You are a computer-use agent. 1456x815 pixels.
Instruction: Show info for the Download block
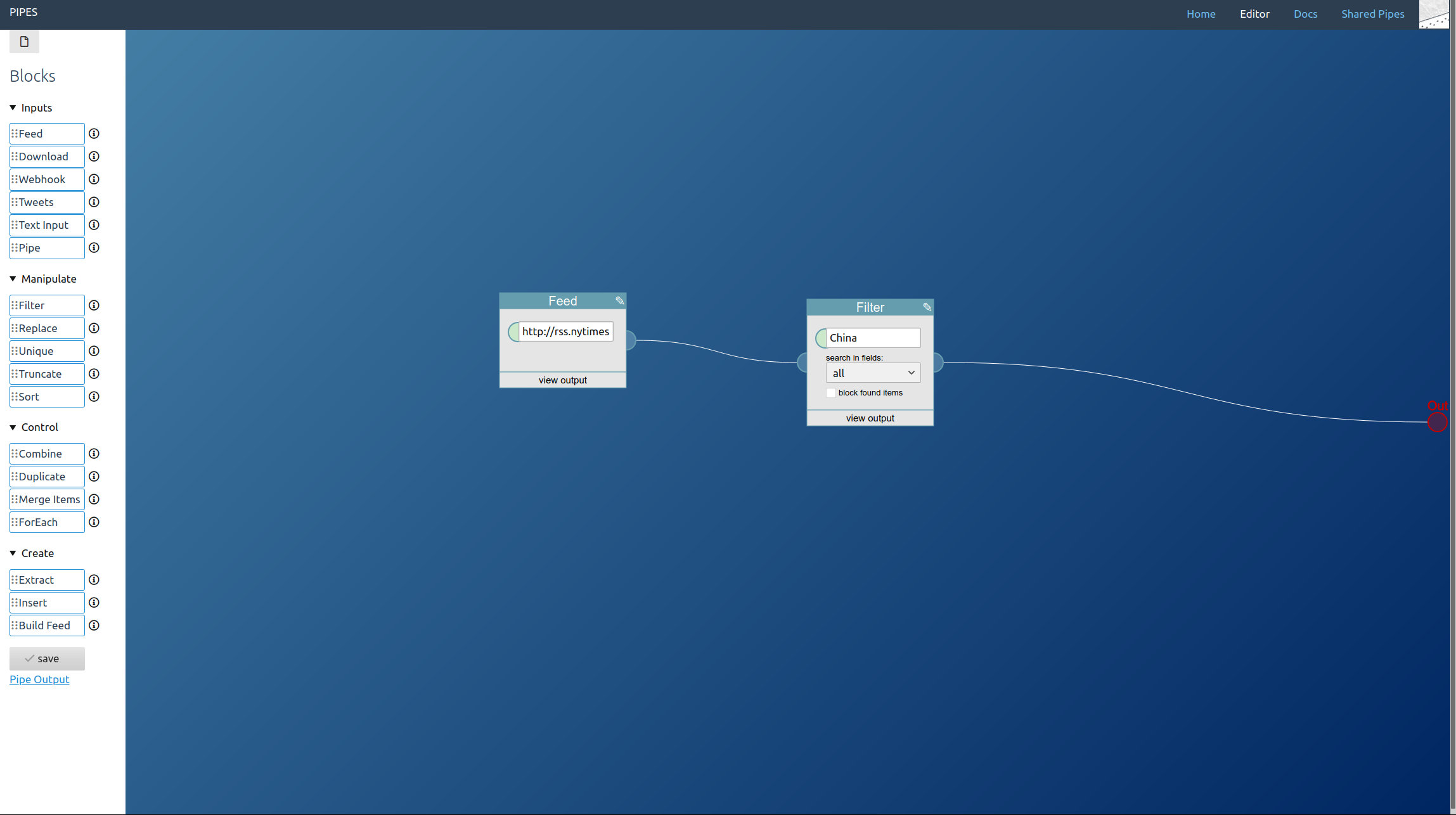(94, 157)
